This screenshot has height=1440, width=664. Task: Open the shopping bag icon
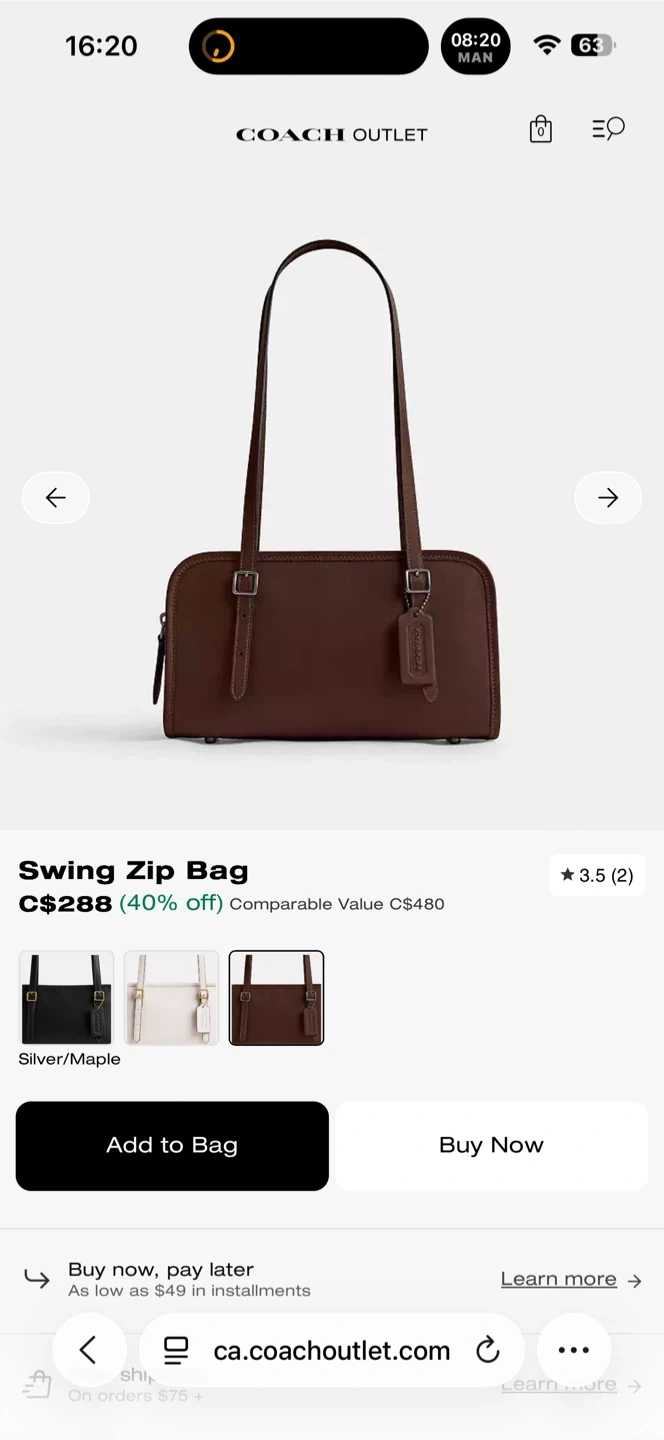(x=540, y=129)
